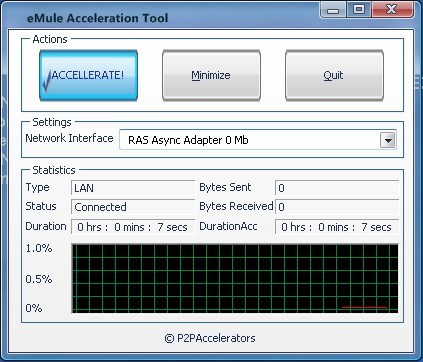Click the 0% graph axis label
This screenshot has width=423, height=362.
click(x=34, y=308)
